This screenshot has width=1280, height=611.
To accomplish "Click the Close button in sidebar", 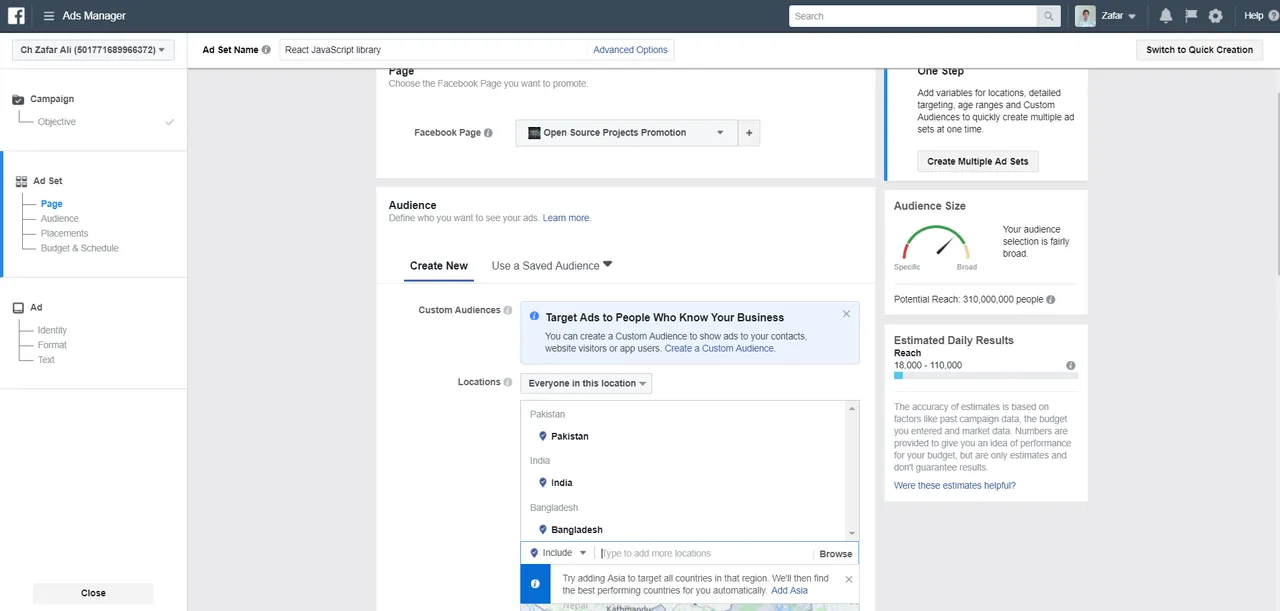I will [x=93, y=593].
